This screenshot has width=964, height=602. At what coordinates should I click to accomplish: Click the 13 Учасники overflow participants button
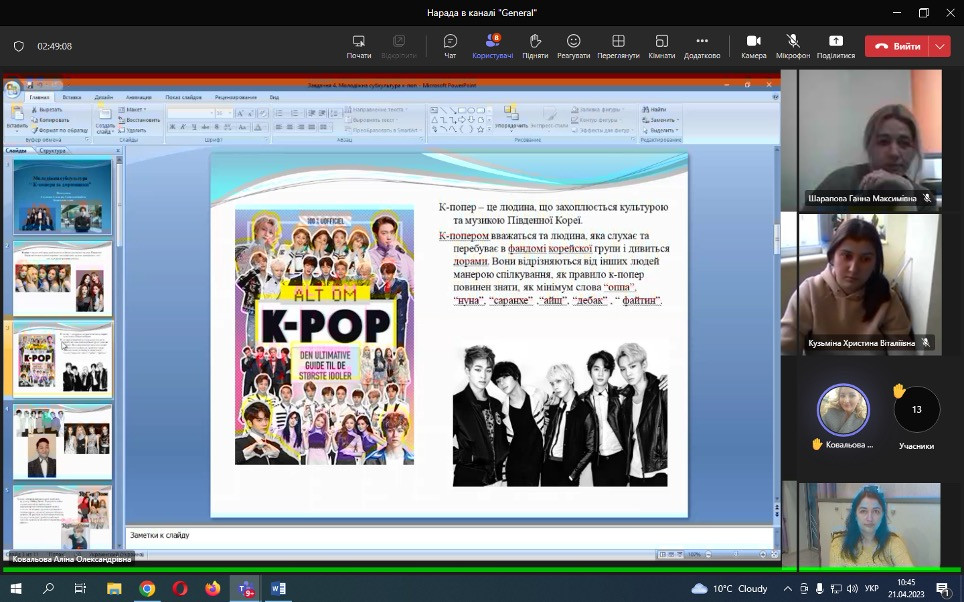click(x=916, y=409)
